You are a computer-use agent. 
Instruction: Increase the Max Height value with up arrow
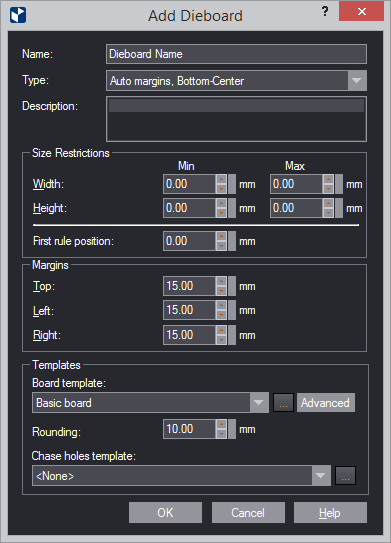(328, 203)
